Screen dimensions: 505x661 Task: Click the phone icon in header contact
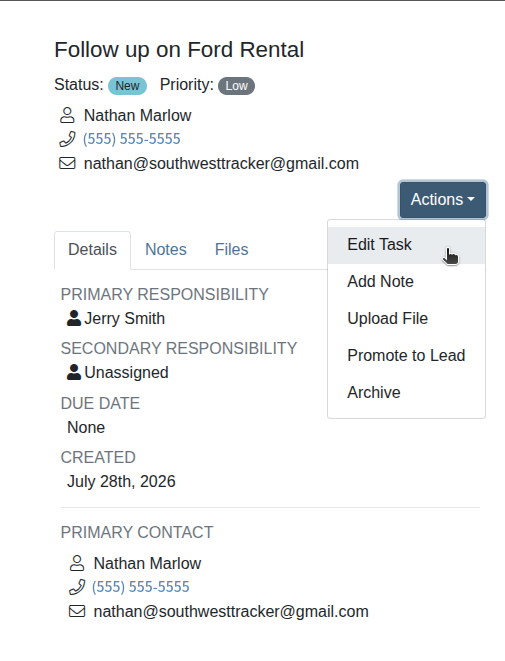click(x=67, y=139)
